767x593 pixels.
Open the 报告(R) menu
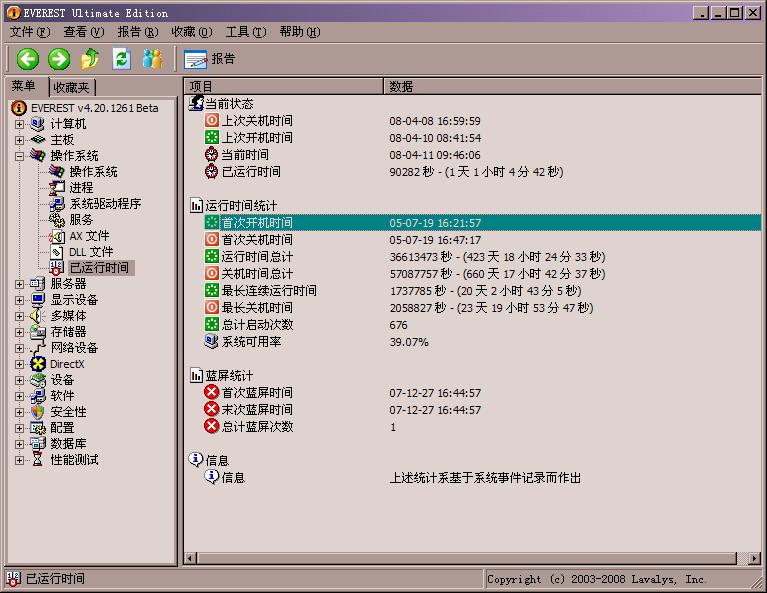pos(138,32)
